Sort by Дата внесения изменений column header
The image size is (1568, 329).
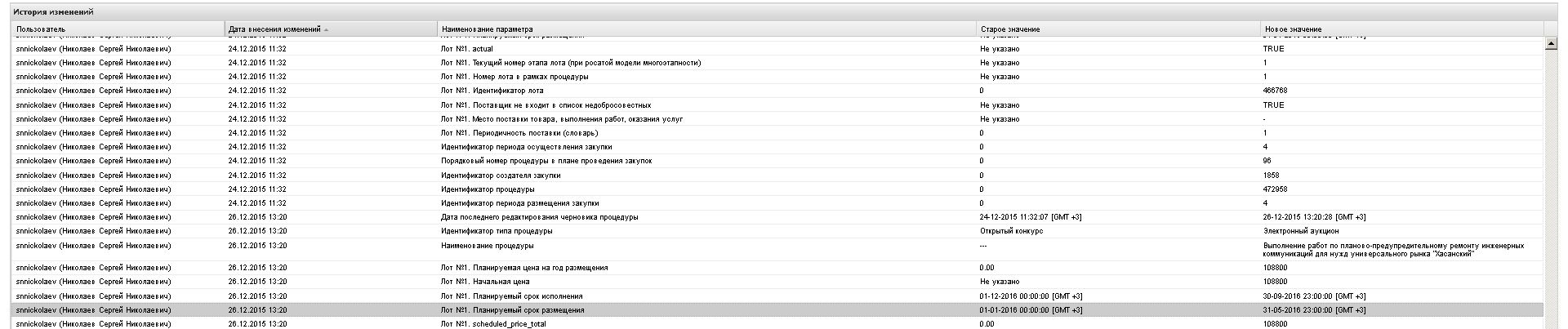coord(332,29)
